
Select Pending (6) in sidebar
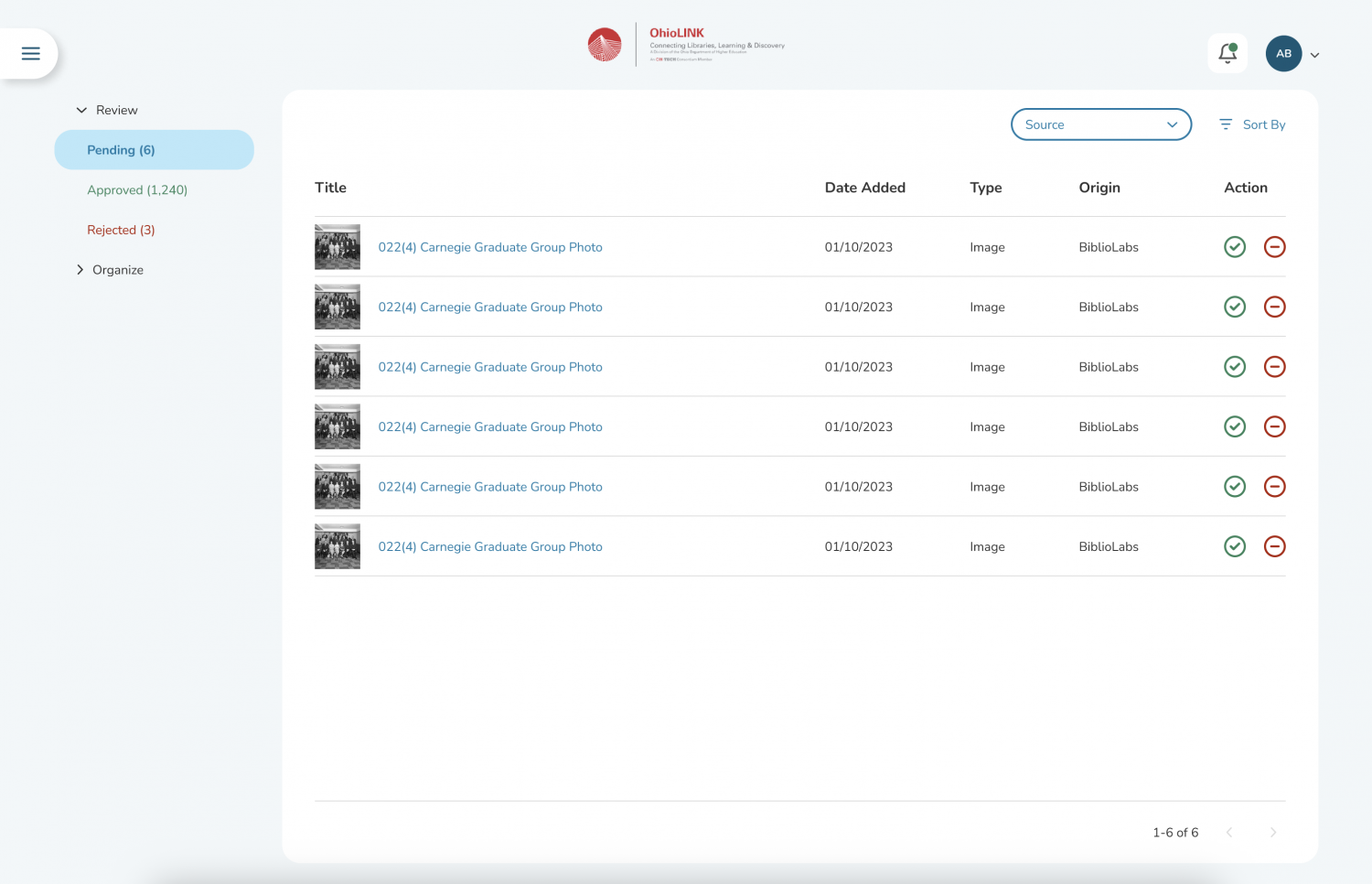[121, 150]
